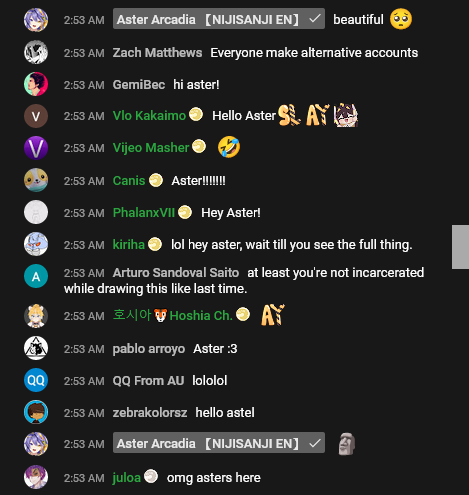This screenshot has height=495, width=469.
Task: Select the GemiBec username
Action: point(139,85)
